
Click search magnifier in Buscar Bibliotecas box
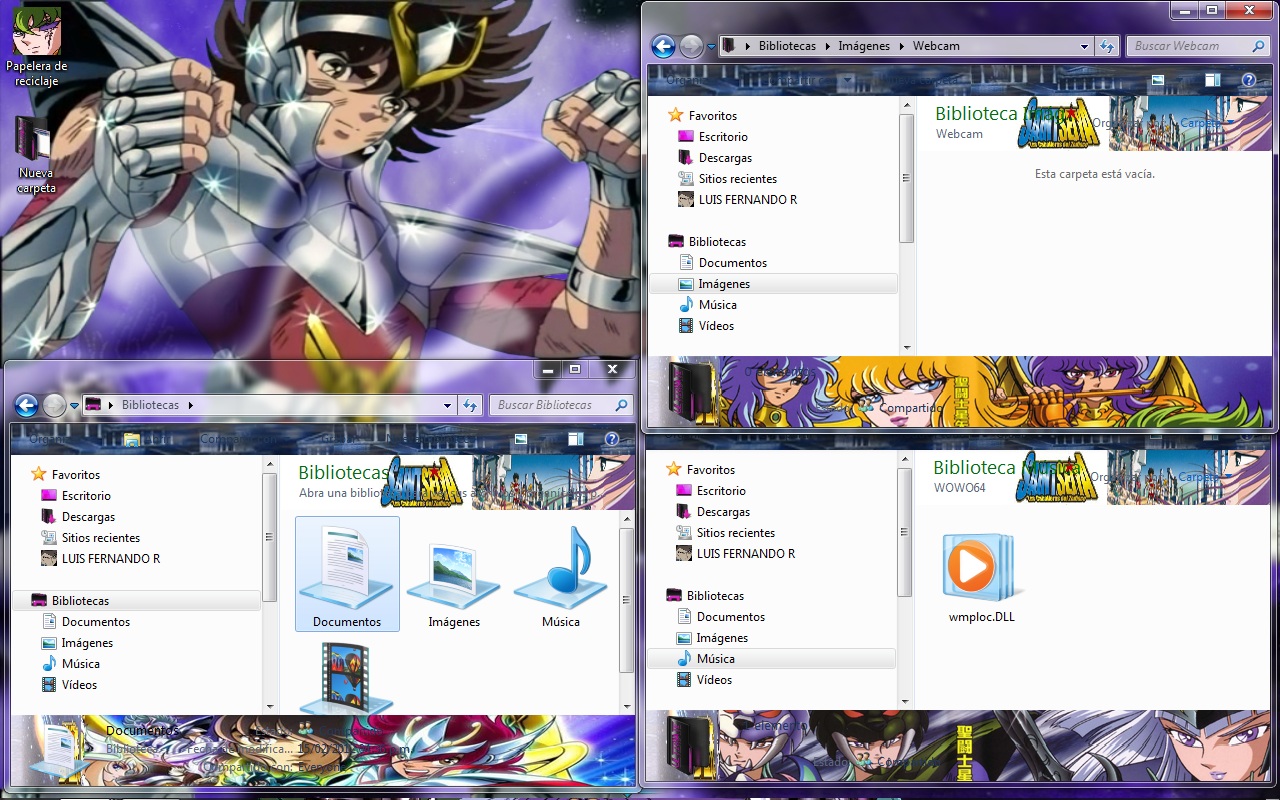click(x=622, y=405)
